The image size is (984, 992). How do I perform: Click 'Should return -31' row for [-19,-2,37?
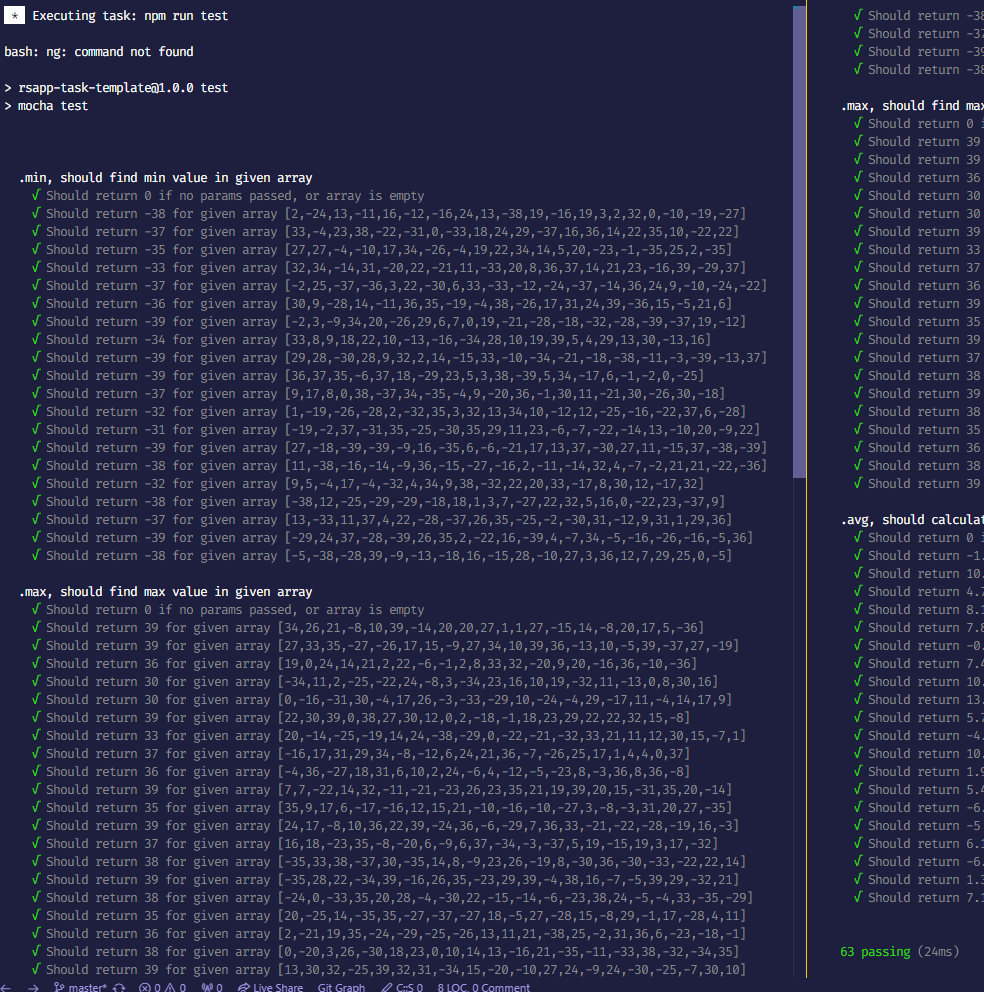tap(395, 430)
